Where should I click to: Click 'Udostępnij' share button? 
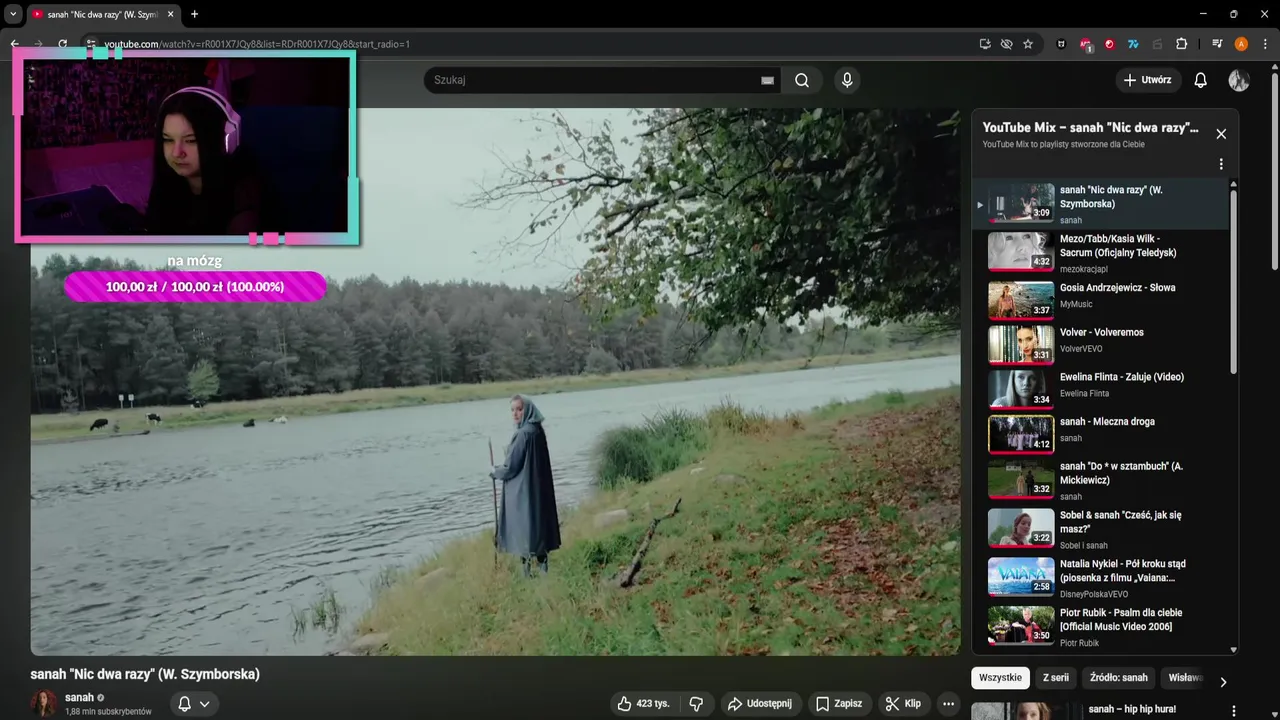[759, 703]
